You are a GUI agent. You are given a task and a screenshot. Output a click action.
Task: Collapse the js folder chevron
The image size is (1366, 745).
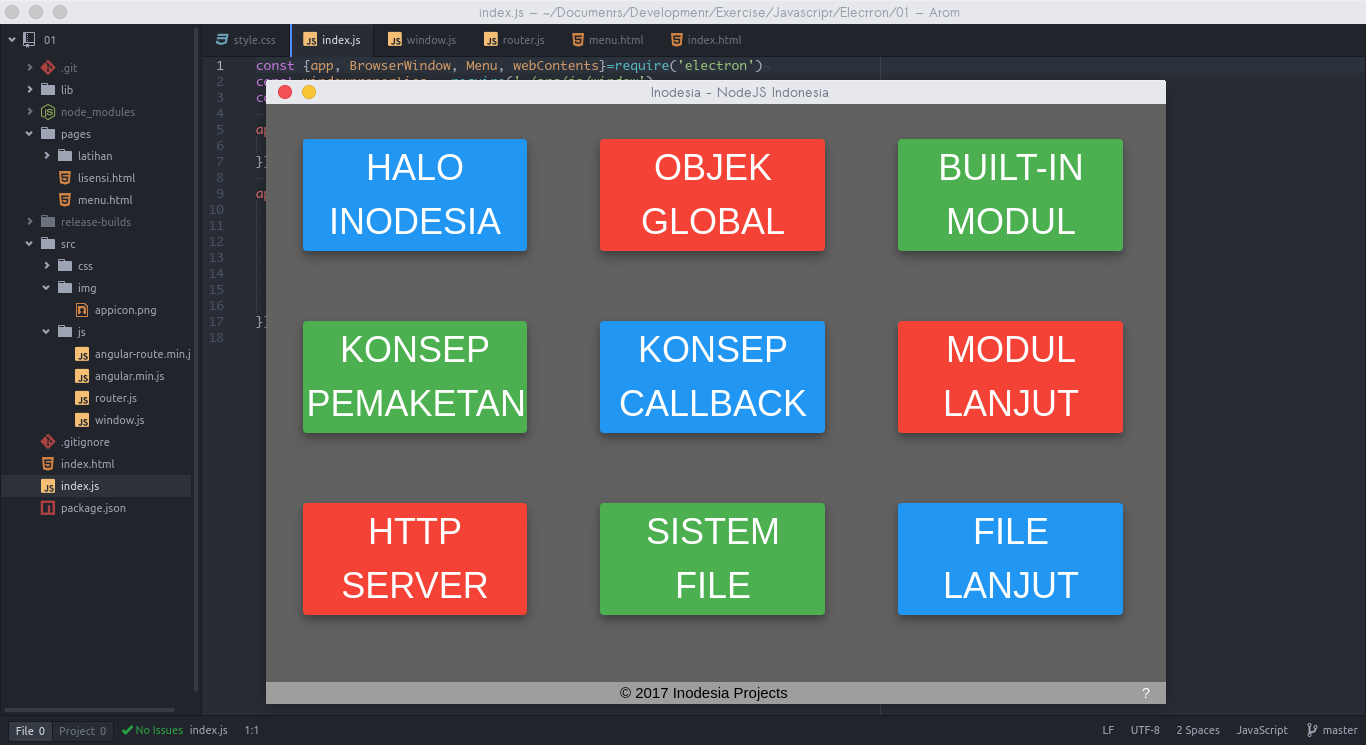(x=47, y=332)
